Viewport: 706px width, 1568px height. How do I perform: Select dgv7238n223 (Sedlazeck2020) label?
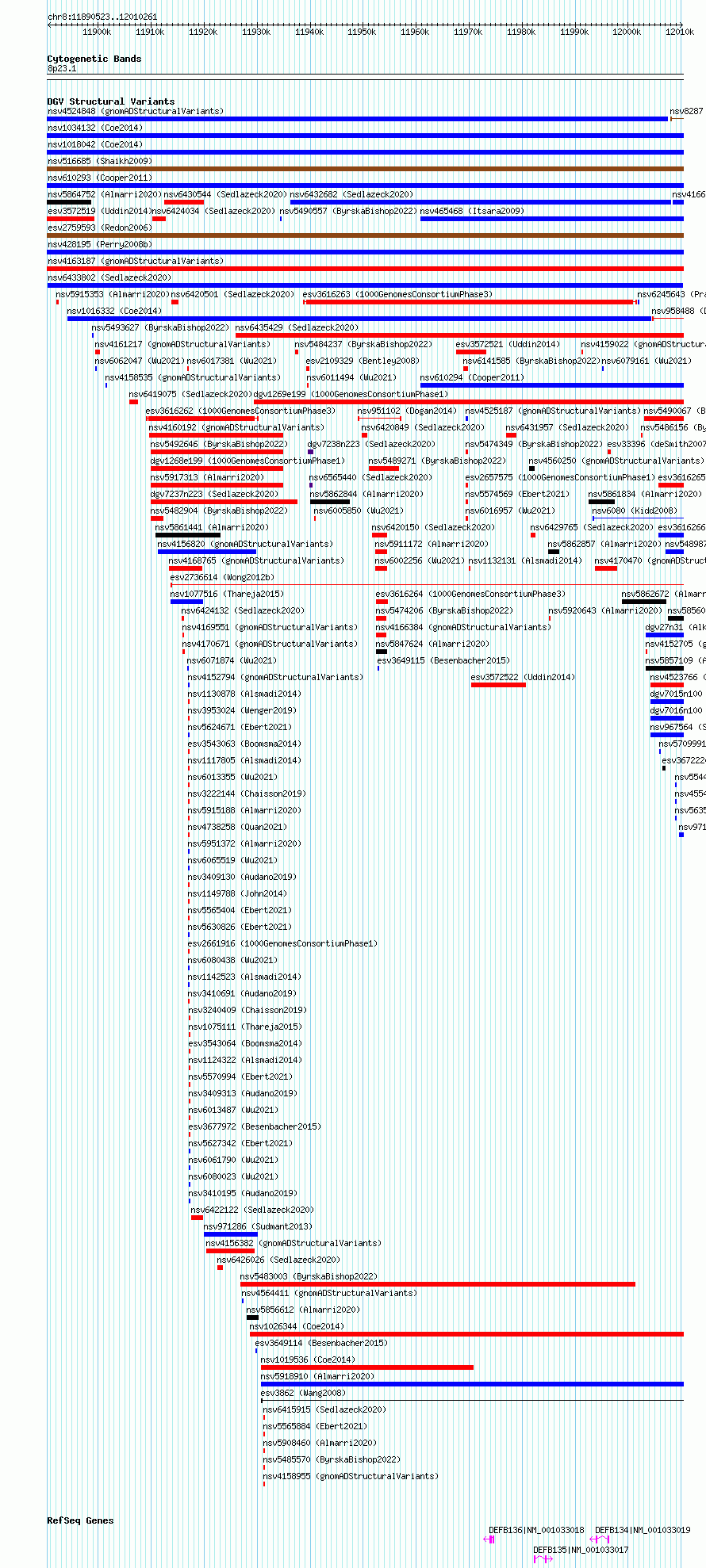coord(371,444)
